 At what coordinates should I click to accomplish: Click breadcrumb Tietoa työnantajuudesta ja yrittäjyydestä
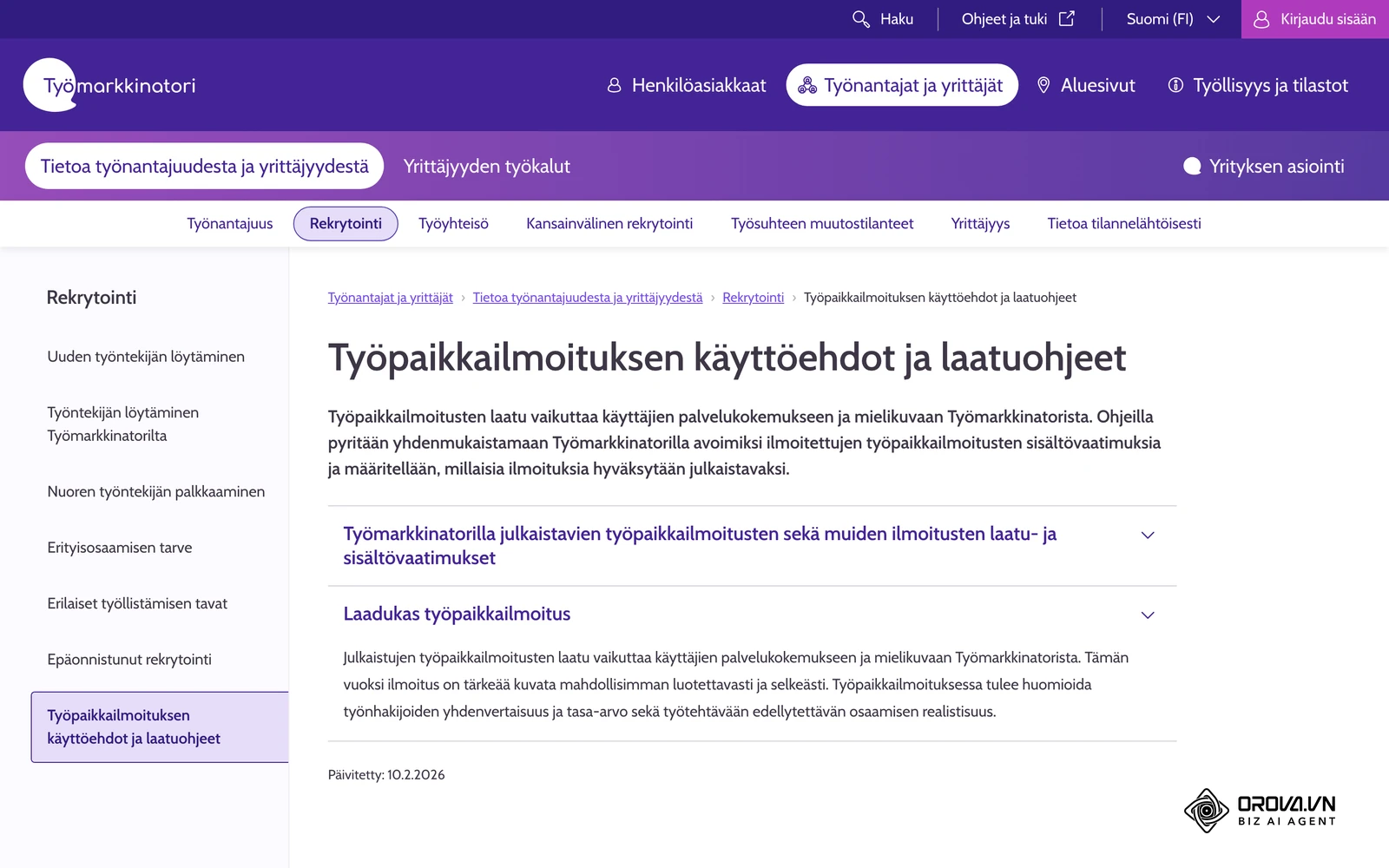[588, 298]
